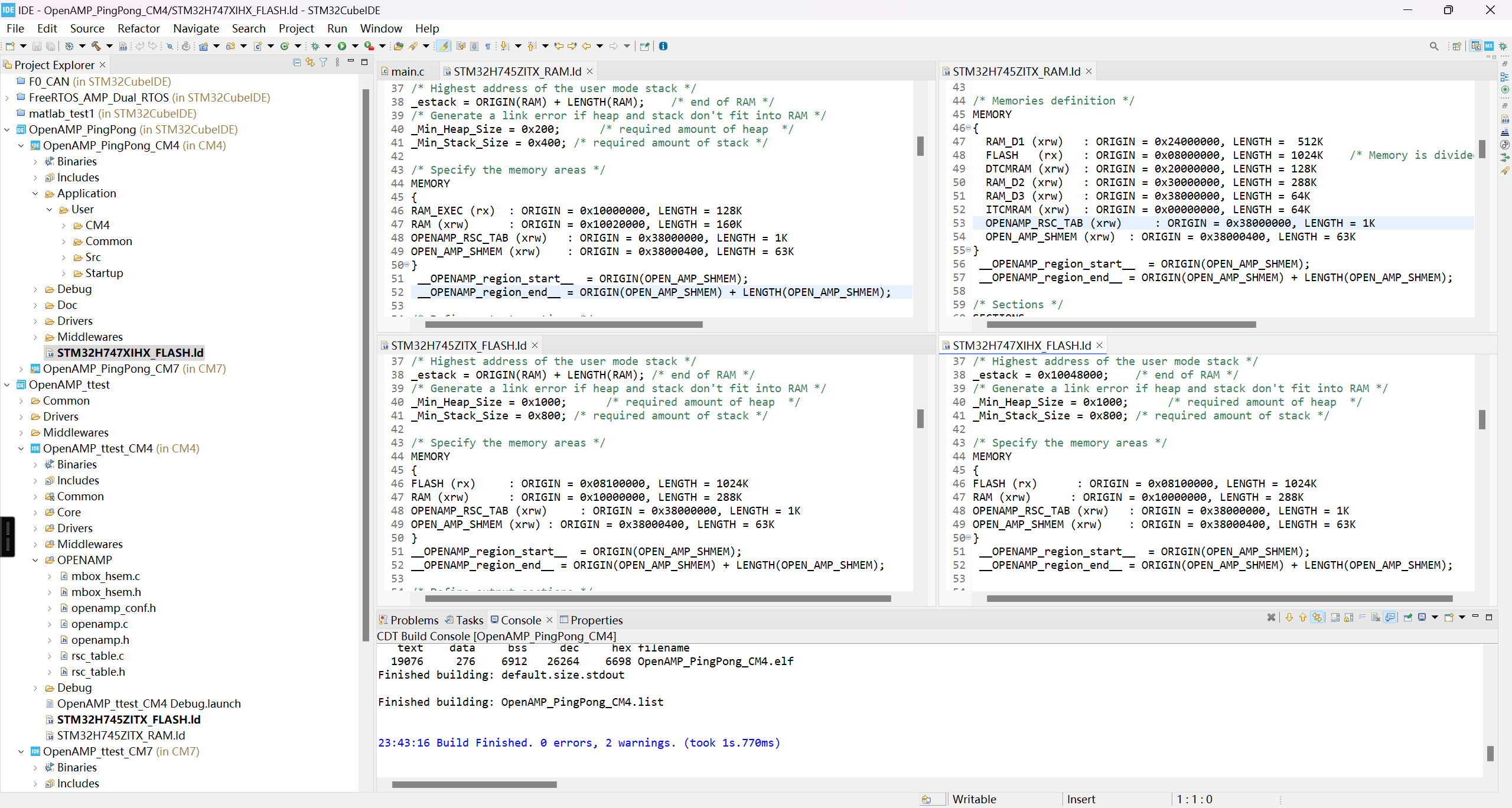Collapse the OPENAMP folder

[37, 560]
